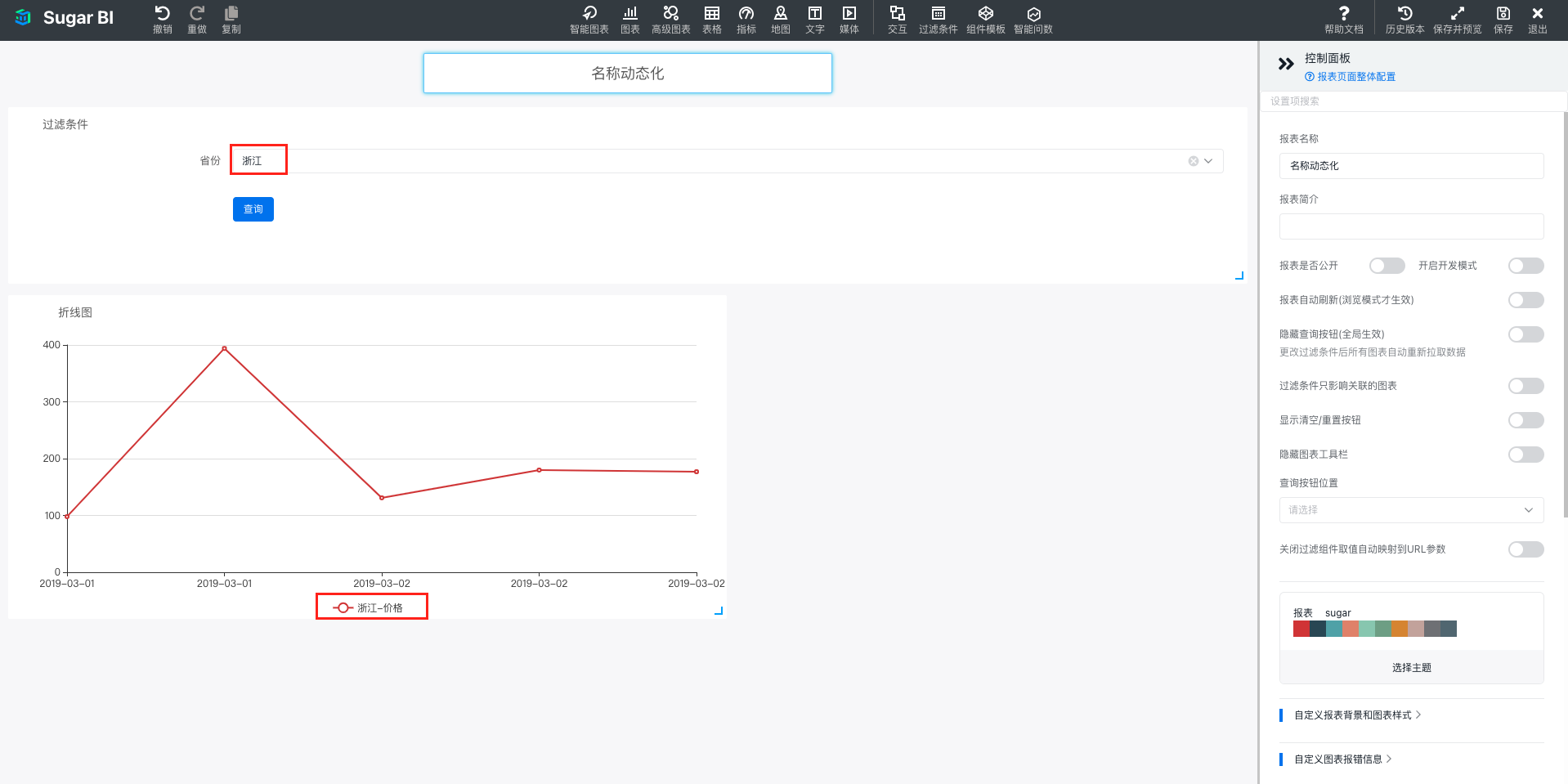Open the interaction settings (交互)
Viewport: 1568px width, 784px height.
(x=898, y=20)
